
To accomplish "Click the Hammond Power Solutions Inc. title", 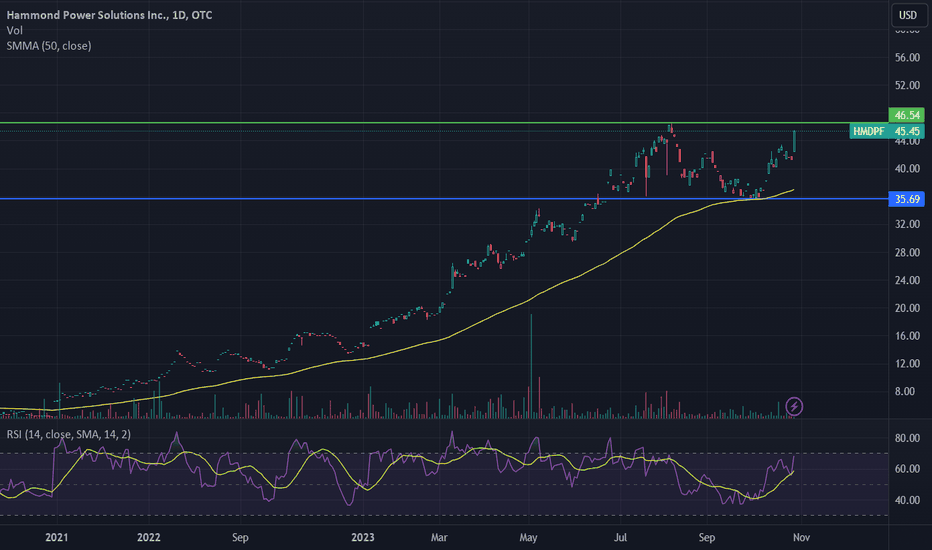I will pos(109,15).
